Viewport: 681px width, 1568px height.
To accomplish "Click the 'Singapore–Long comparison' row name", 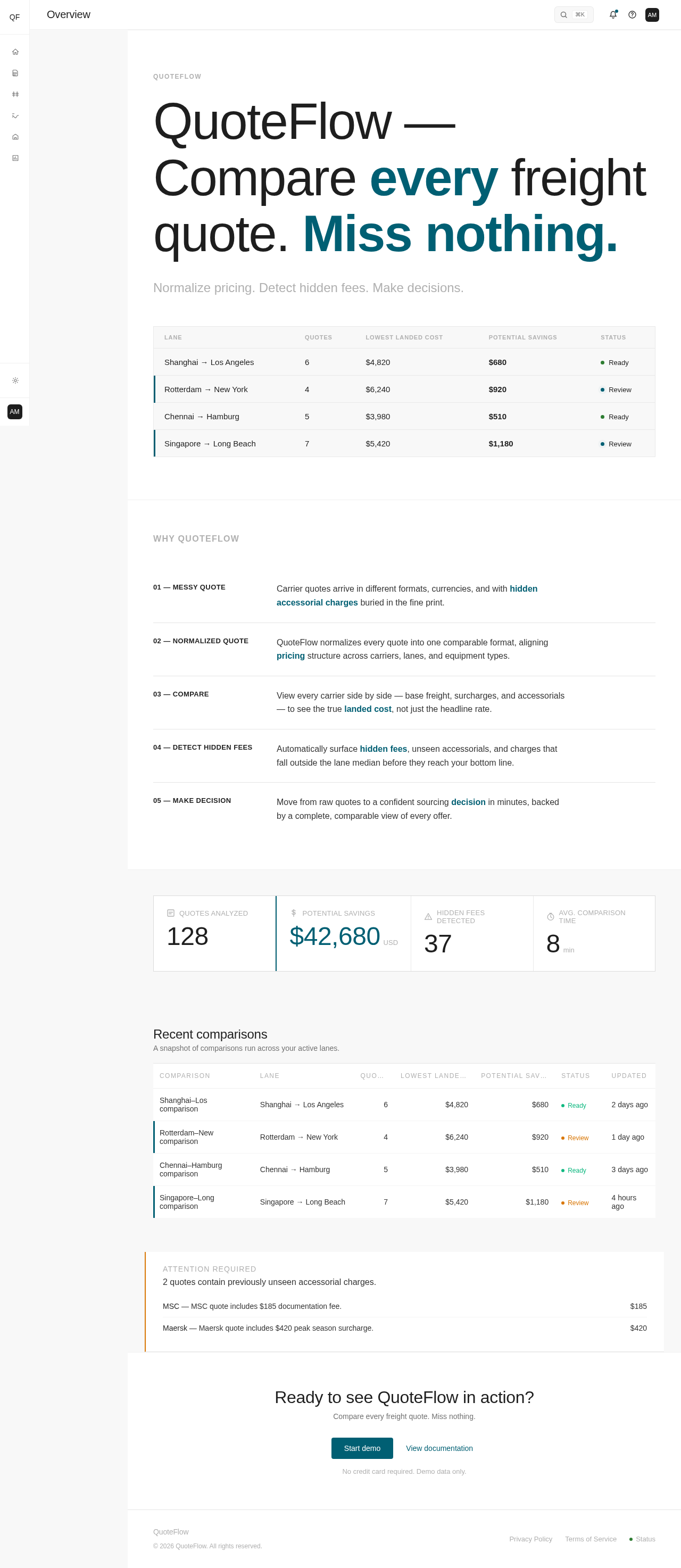I will (x=187, y=1201).
